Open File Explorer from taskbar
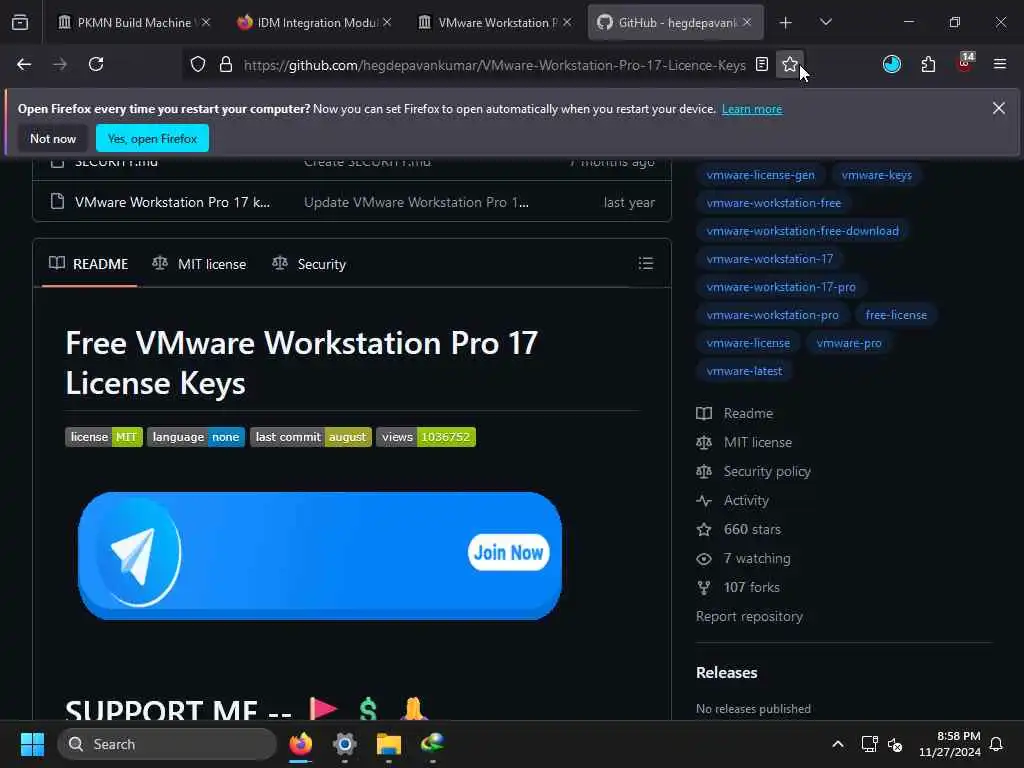The height and width of the screenshot is (768, 1024). click(389, 744)
